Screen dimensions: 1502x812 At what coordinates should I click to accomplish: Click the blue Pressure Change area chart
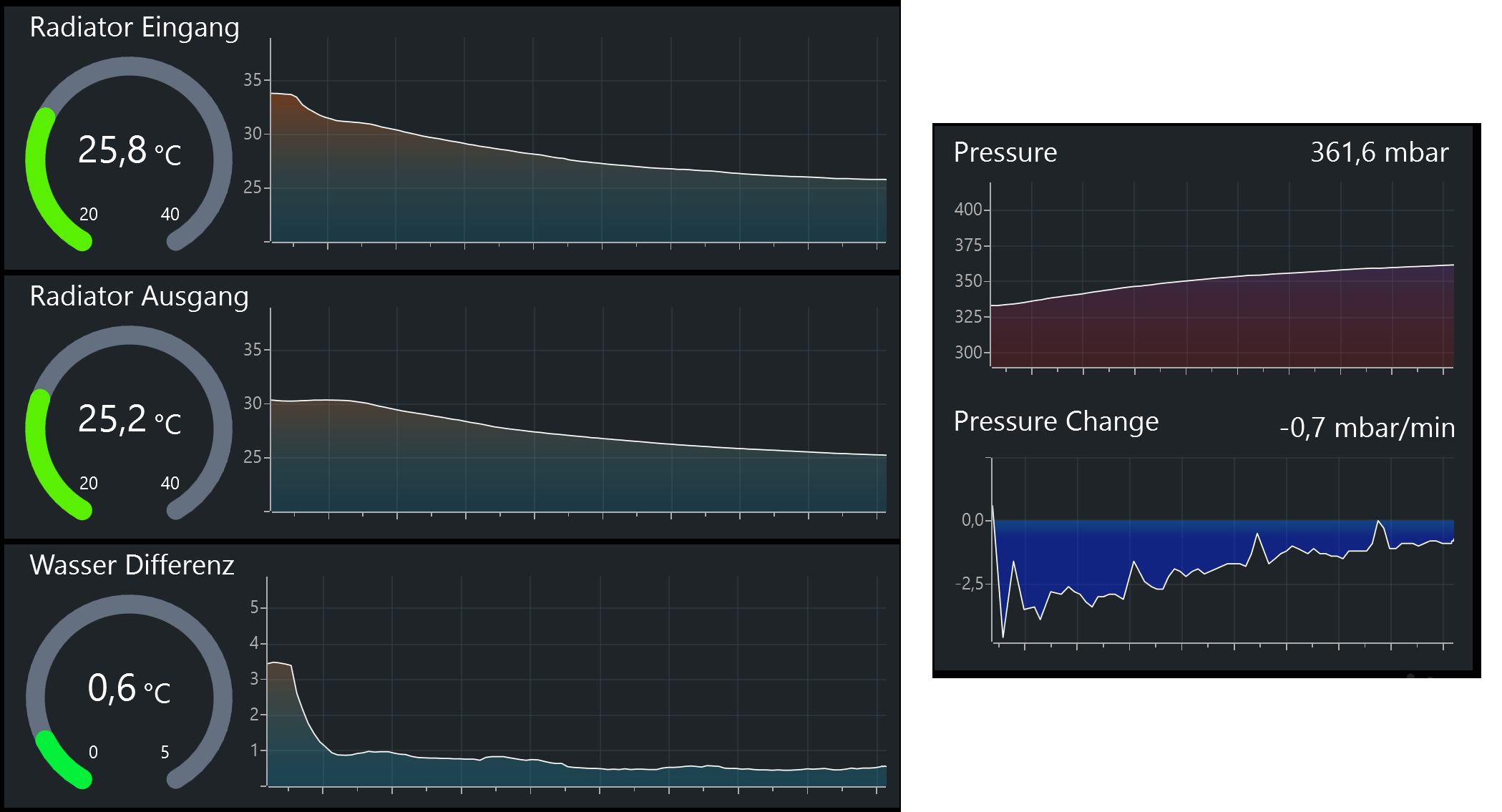pyautogui.click(x=1145, y=551)
